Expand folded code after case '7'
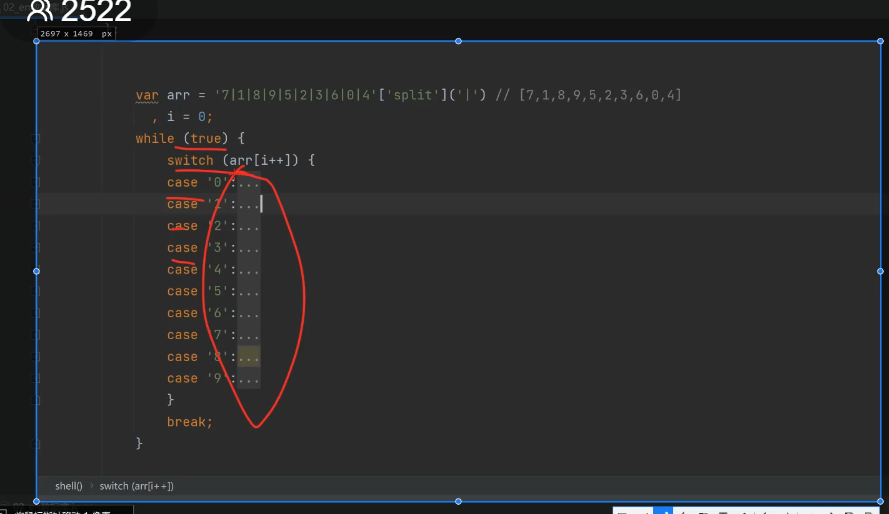889x514 pixels. [x=248, y=335]
